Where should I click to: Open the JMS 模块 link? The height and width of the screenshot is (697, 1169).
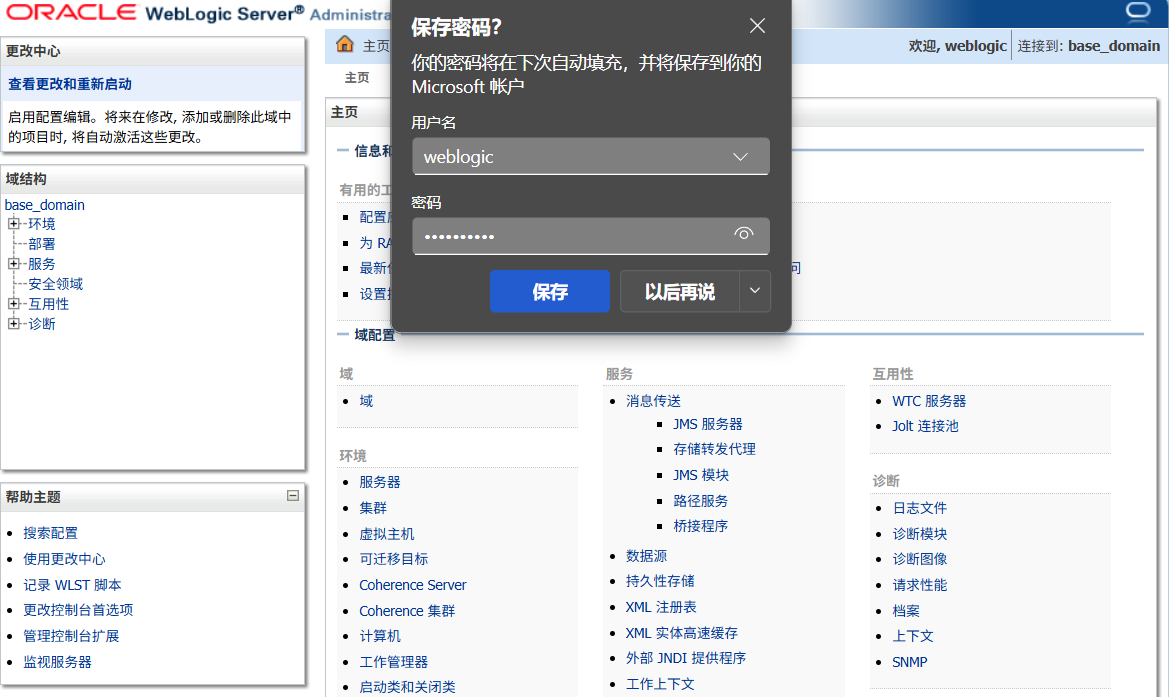click(702, 475)
